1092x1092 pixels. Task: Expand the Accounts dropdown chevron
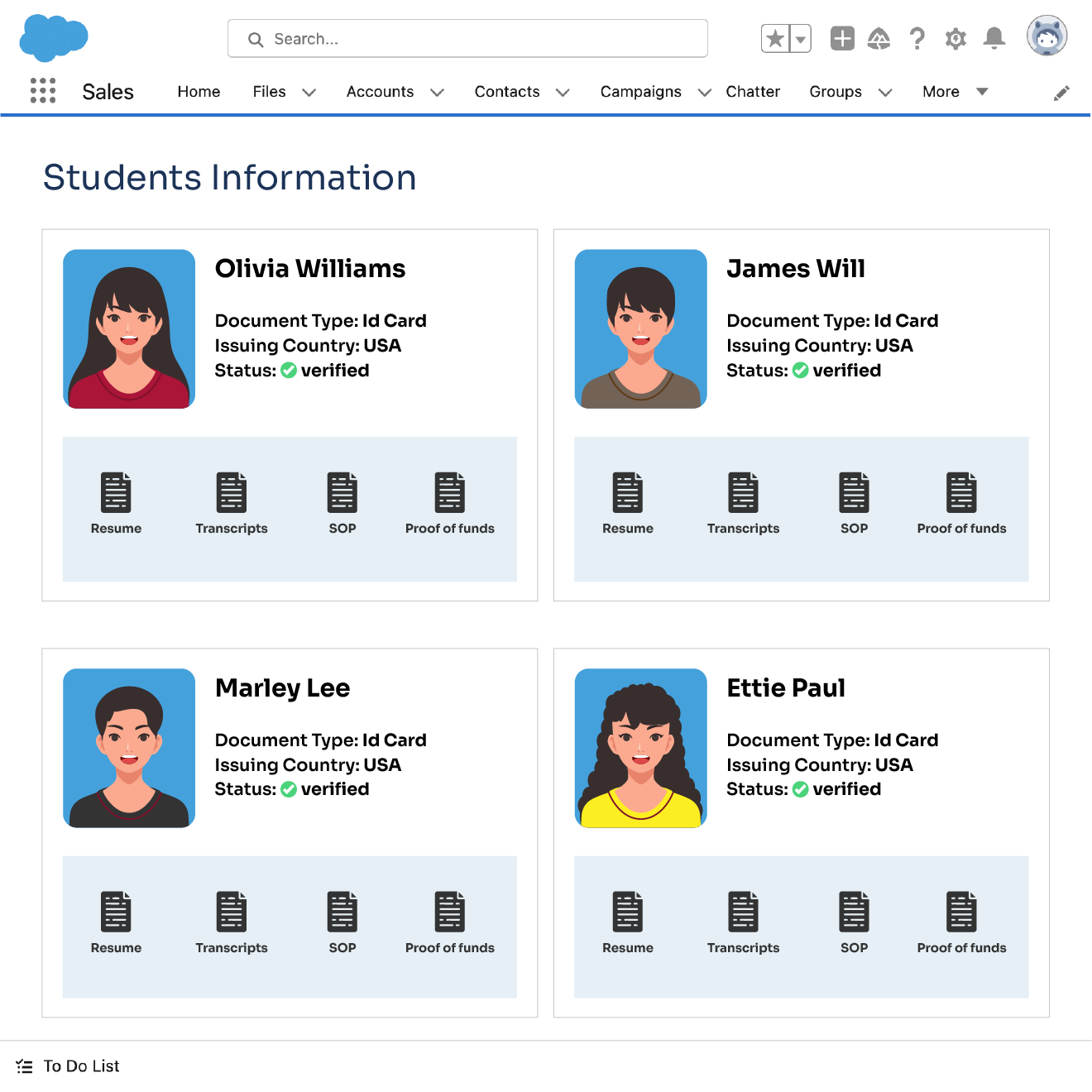pos(438,93)
